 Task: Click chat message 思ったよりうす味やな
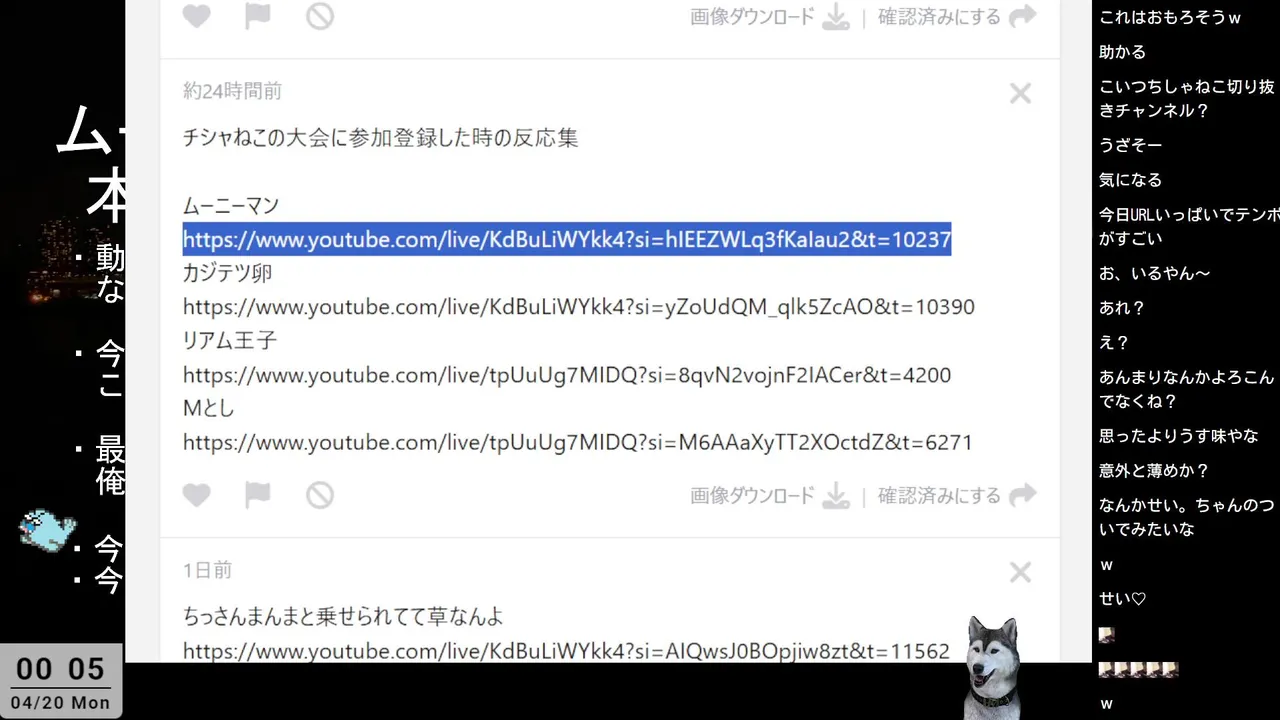pyautogui.click(x=1178, y=436)
